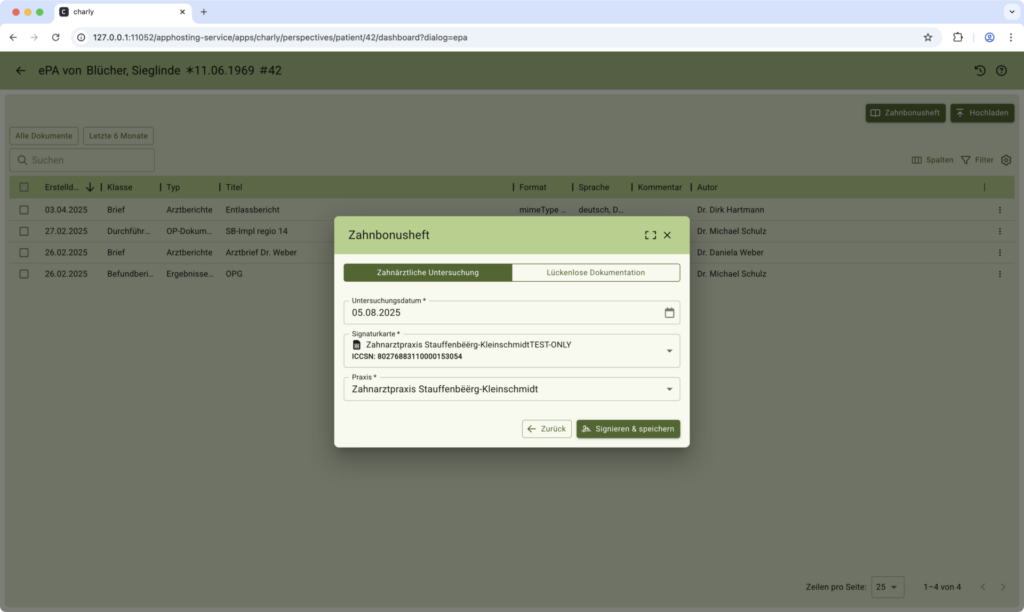Sort by Typ column header
This screenshot has height=612, width=1024.
(x=173, y=187)
